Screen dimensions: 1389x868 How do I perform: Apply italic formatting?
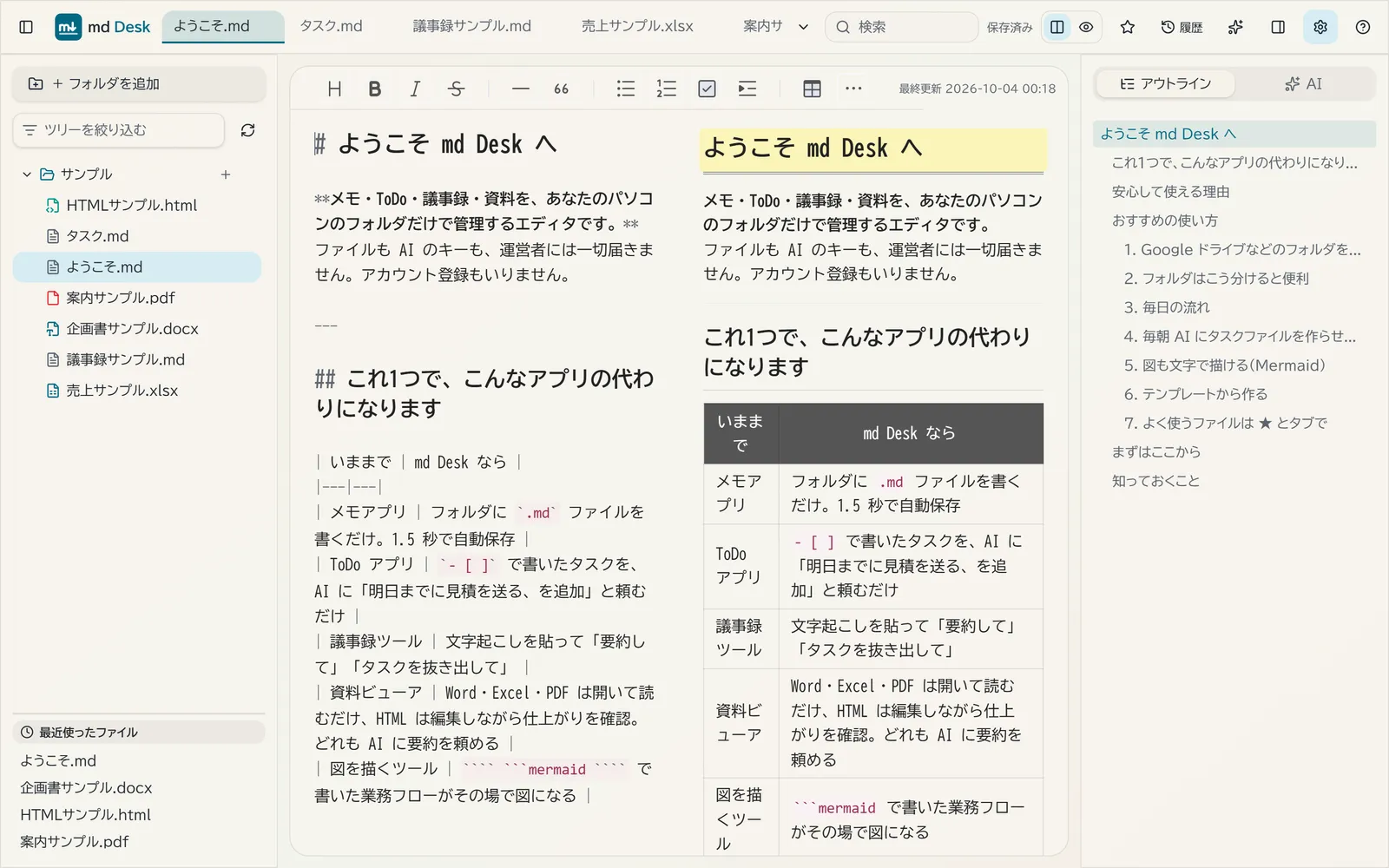[x=415, y=89]
